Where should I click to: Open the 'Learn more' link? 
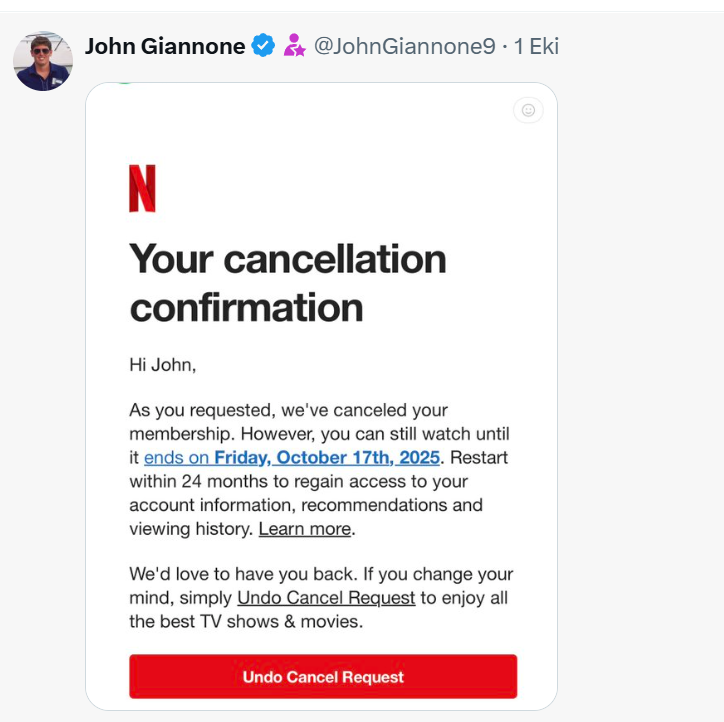(305, 529)
